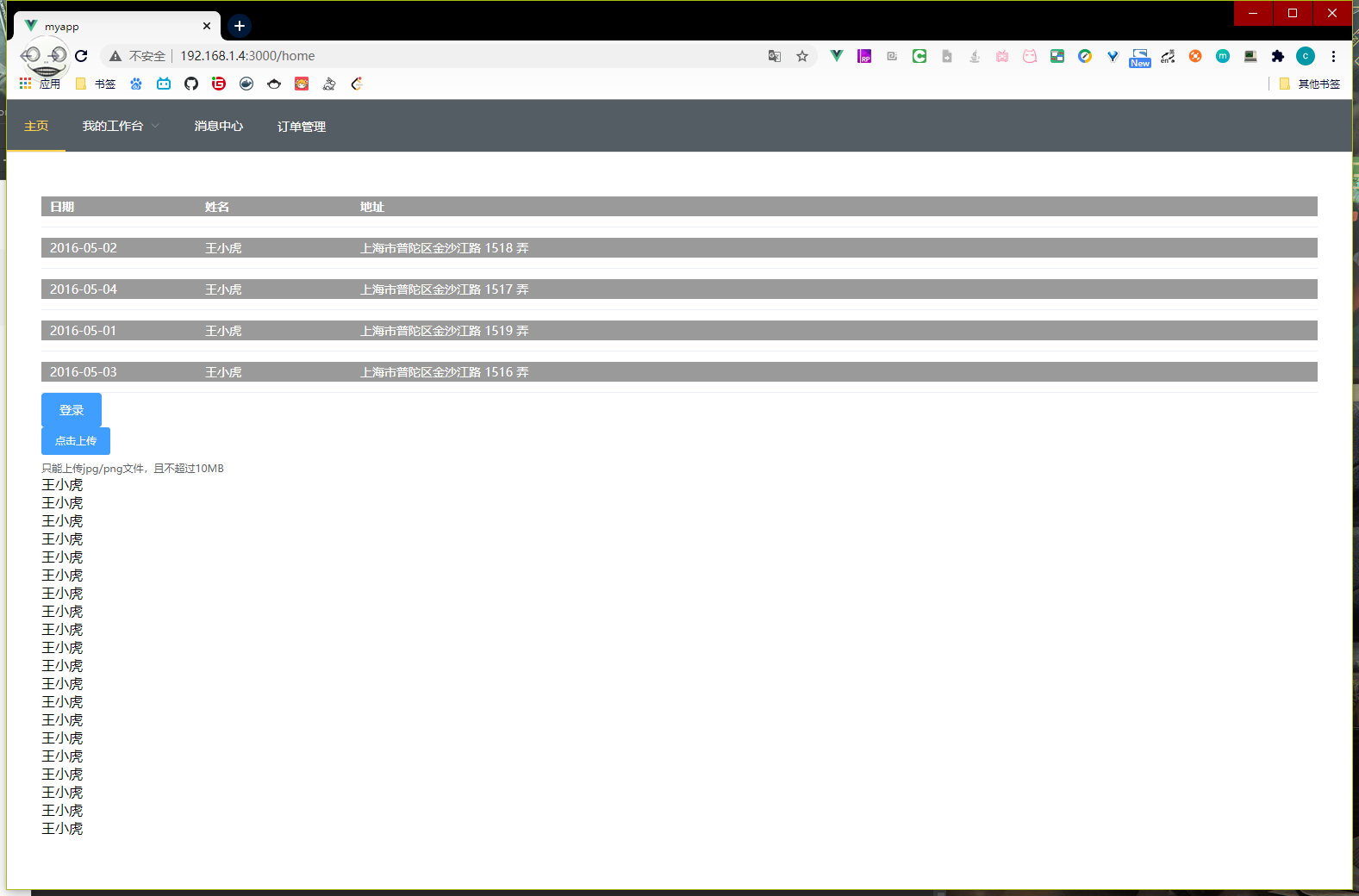
Task: Click the Axure RP extension icon
Action: (864, 56)
